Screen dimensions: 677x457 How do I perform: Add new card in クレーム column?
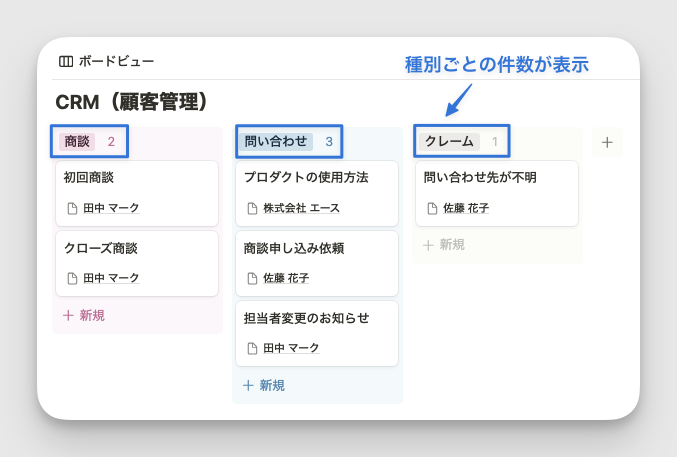coord(444,245)
